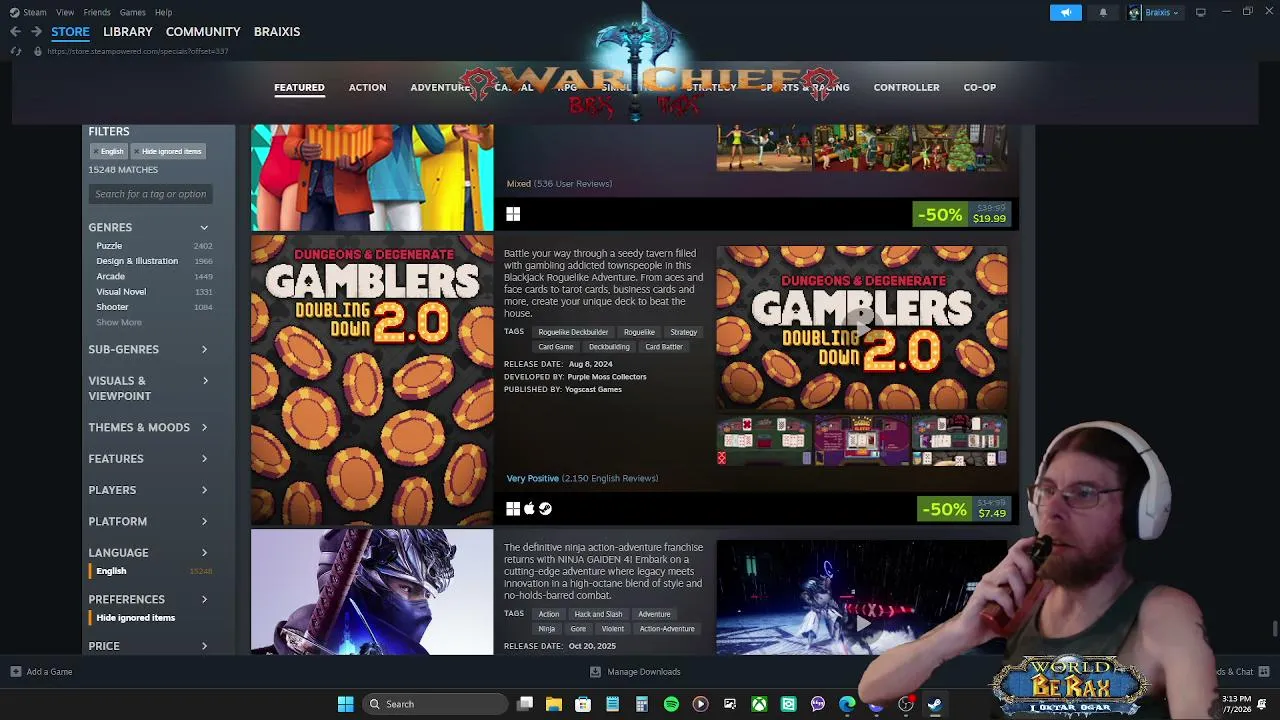Click the macOS platform icon on Gamblers card
This screenshot has height=720, width=1280.
(x=529, y=509)
